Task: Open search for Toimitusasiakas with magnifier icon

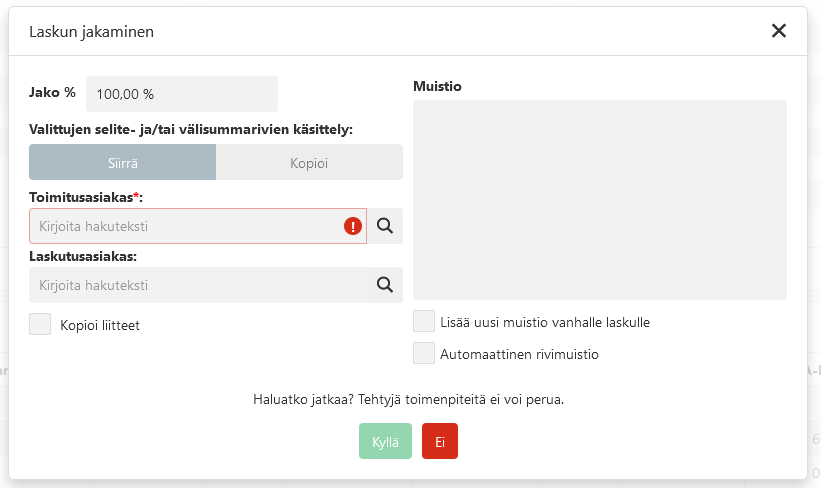Action: click(x=385, y=226)
